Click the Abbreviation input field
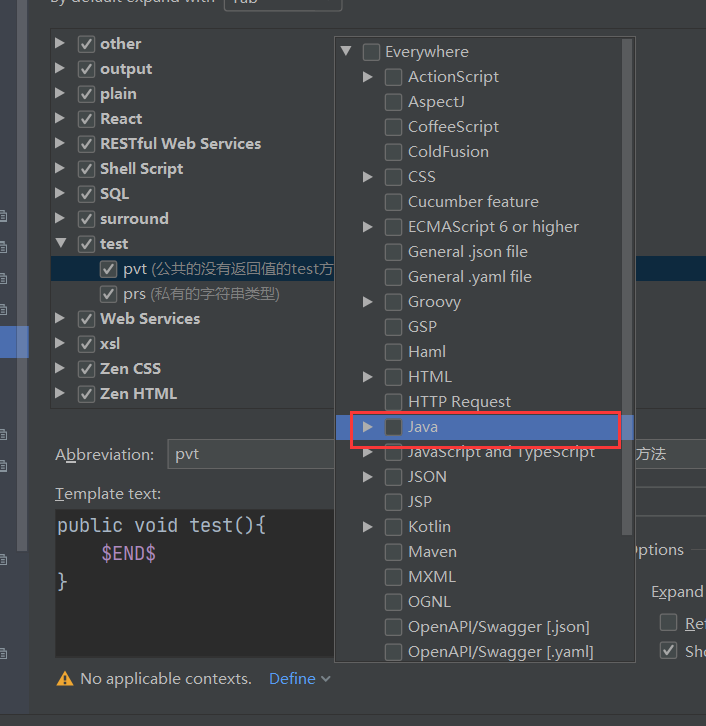Viewport: 706px width, 726px height. click(250, 454)
